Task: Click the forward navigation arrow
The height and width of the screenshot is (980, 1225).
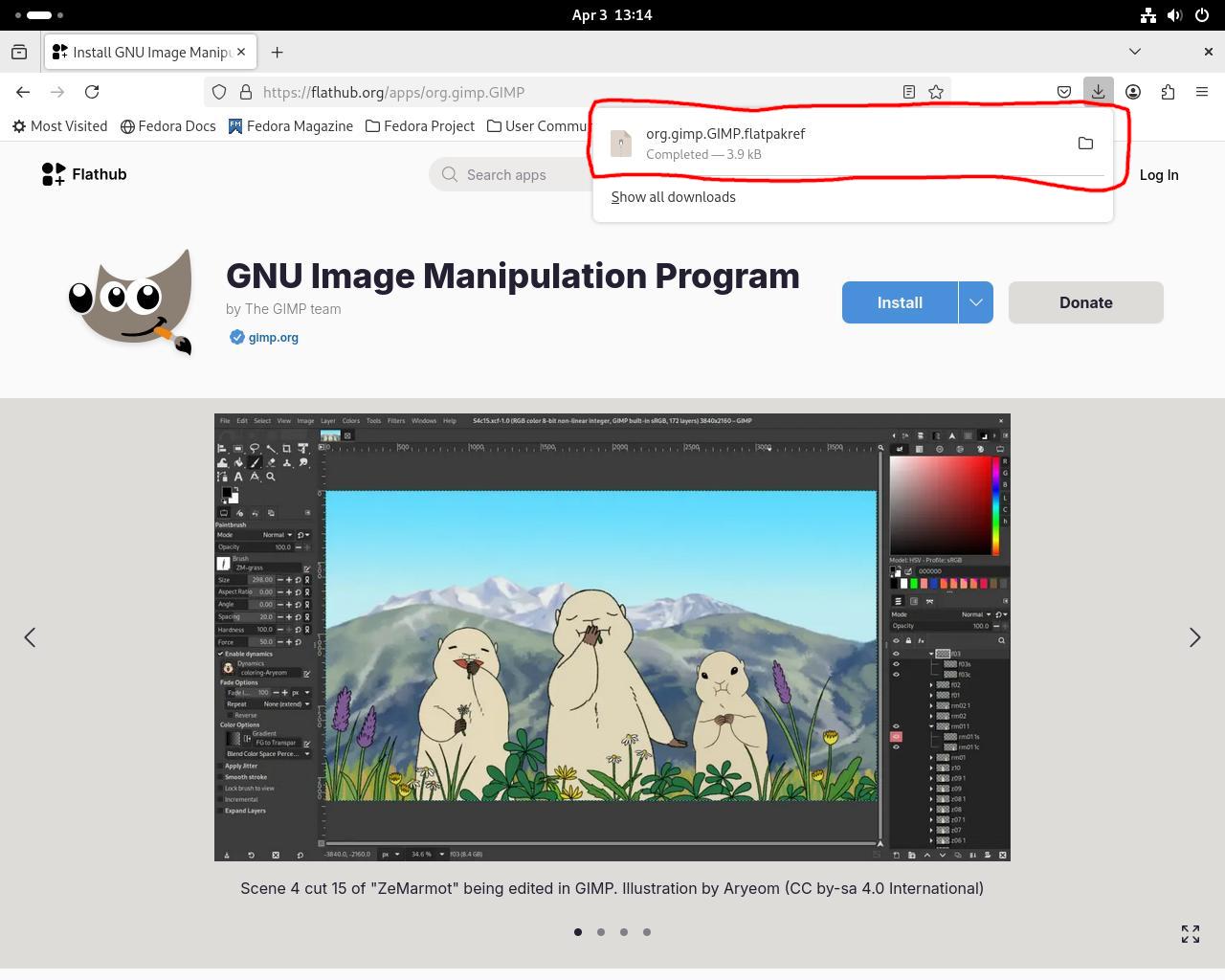Action: [x=57, y=92]
